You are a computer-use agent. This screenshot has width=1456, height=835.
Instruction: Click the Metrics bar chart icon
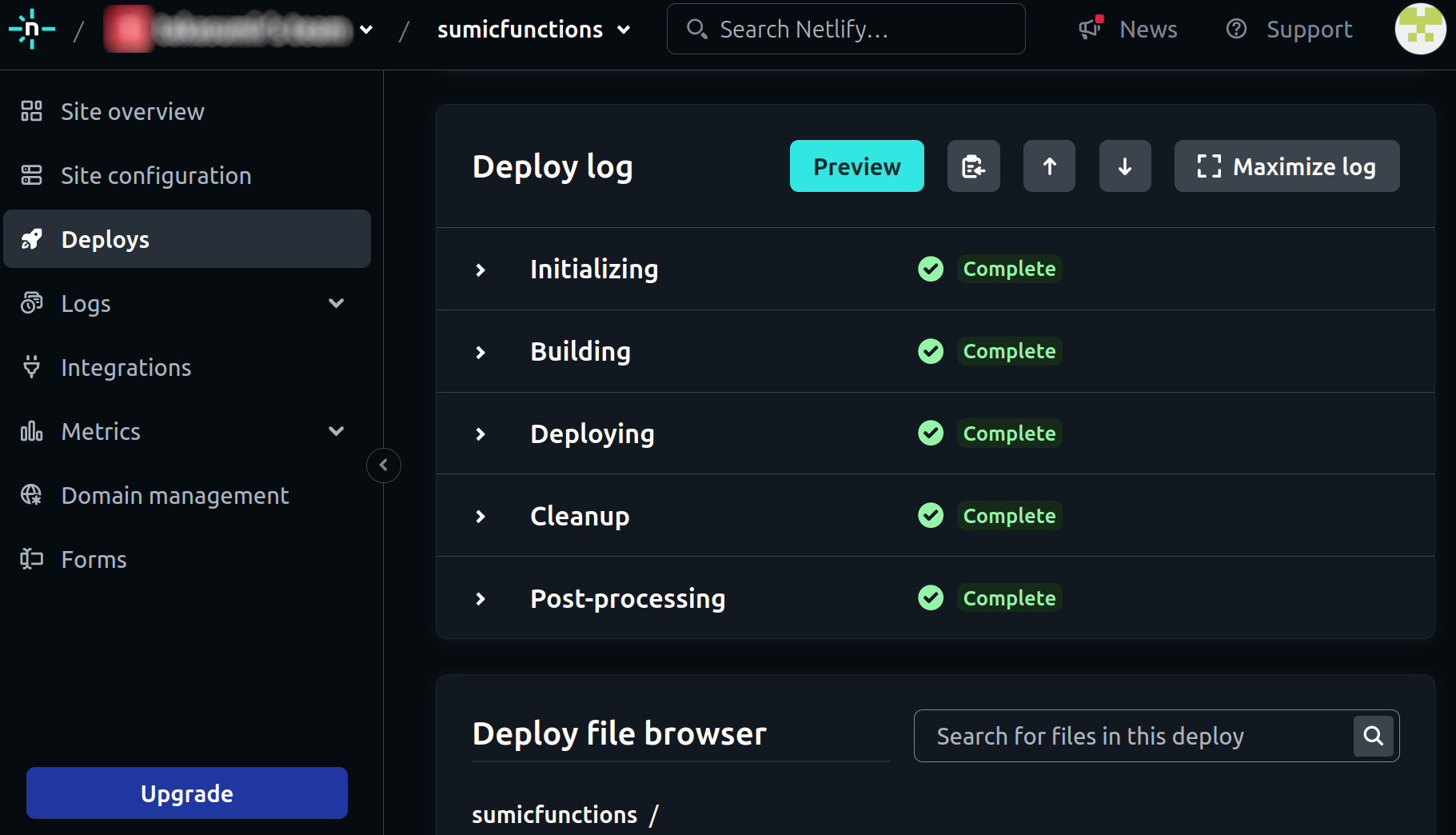pyautogui.click(x=31, y=431)
